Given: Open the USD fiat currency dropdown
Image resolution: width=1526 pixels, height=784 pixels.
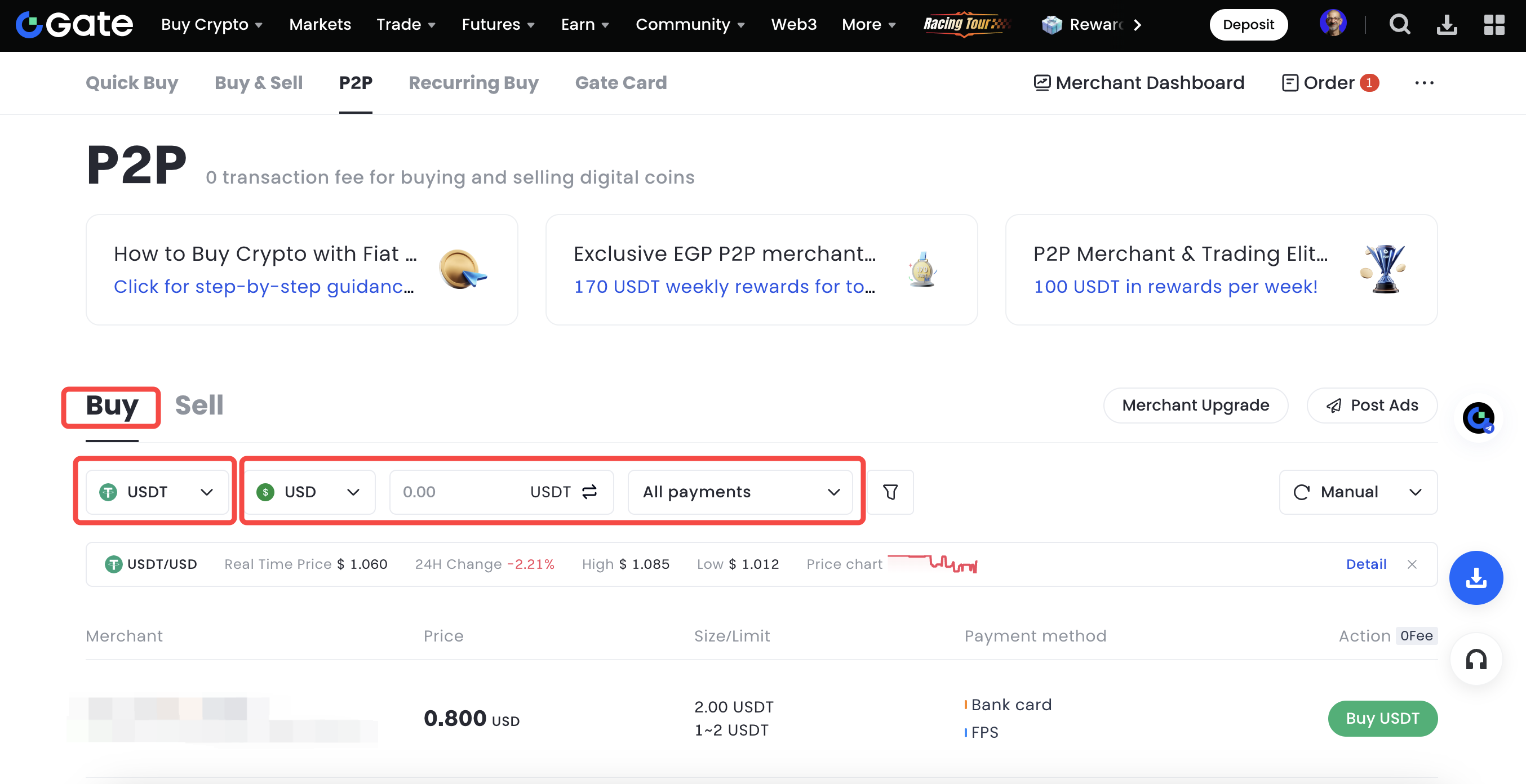Looking at the screenshot, I should pyautogui.click(x=309, y=492).
